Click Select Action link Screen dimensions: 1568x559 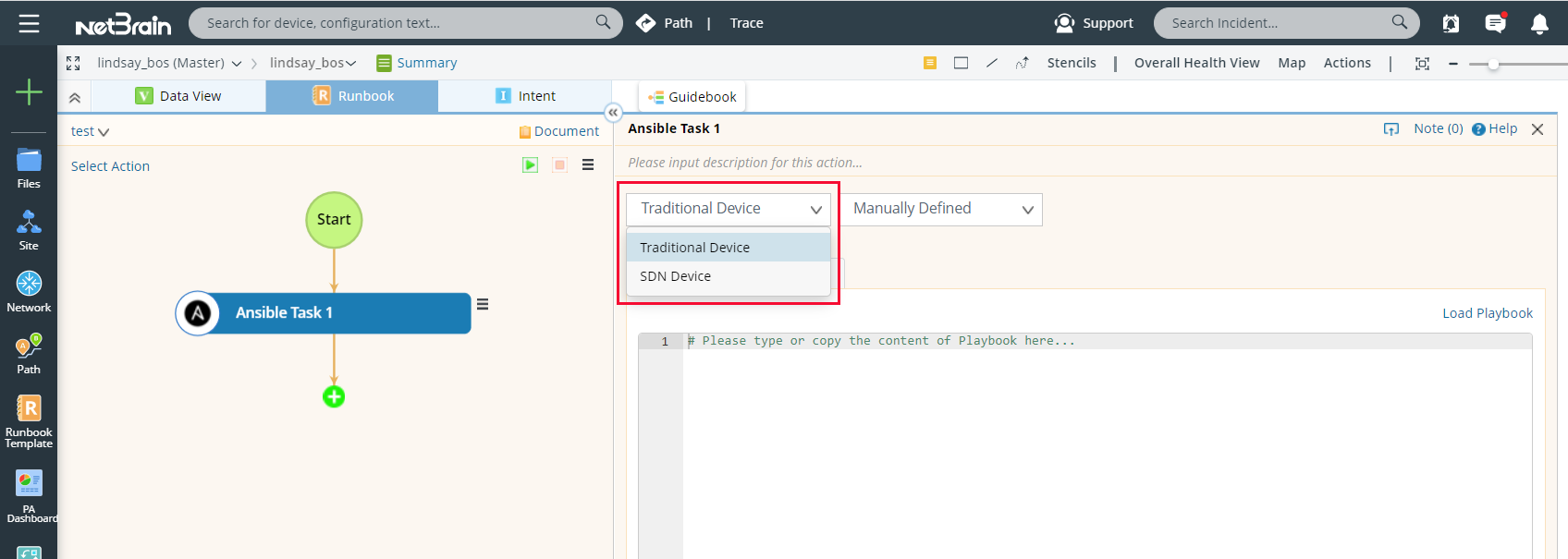[110, 166]
